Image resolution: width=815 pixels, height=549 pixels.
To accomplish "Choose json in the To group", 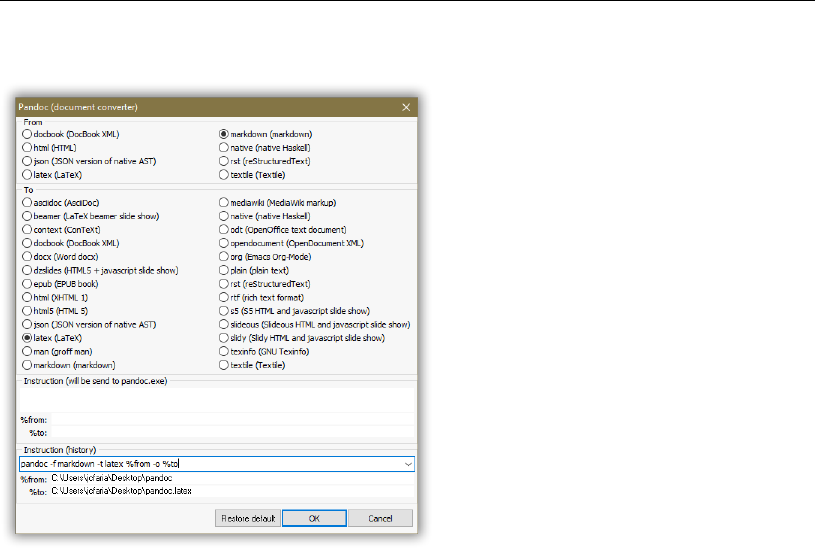I will pos(89,324).
